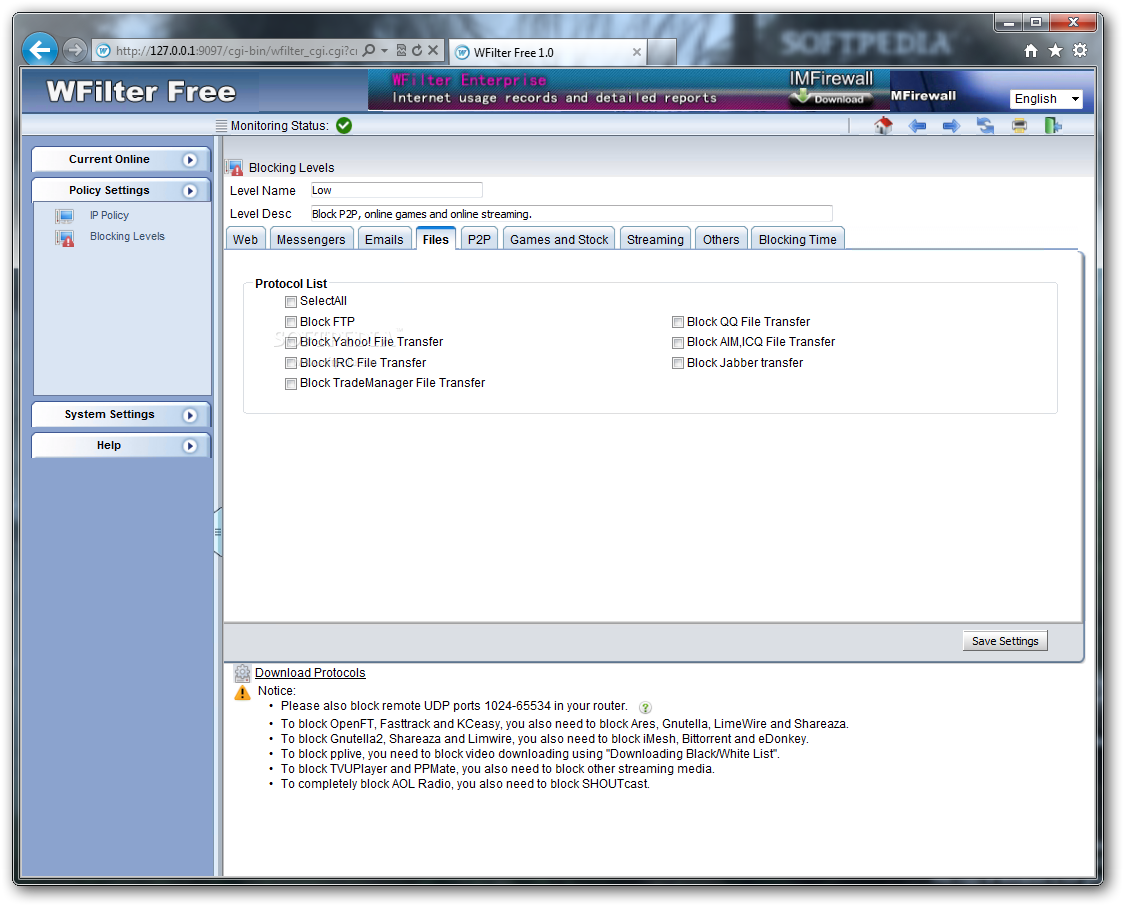Open Favorites star icon

pos(1055,50)
